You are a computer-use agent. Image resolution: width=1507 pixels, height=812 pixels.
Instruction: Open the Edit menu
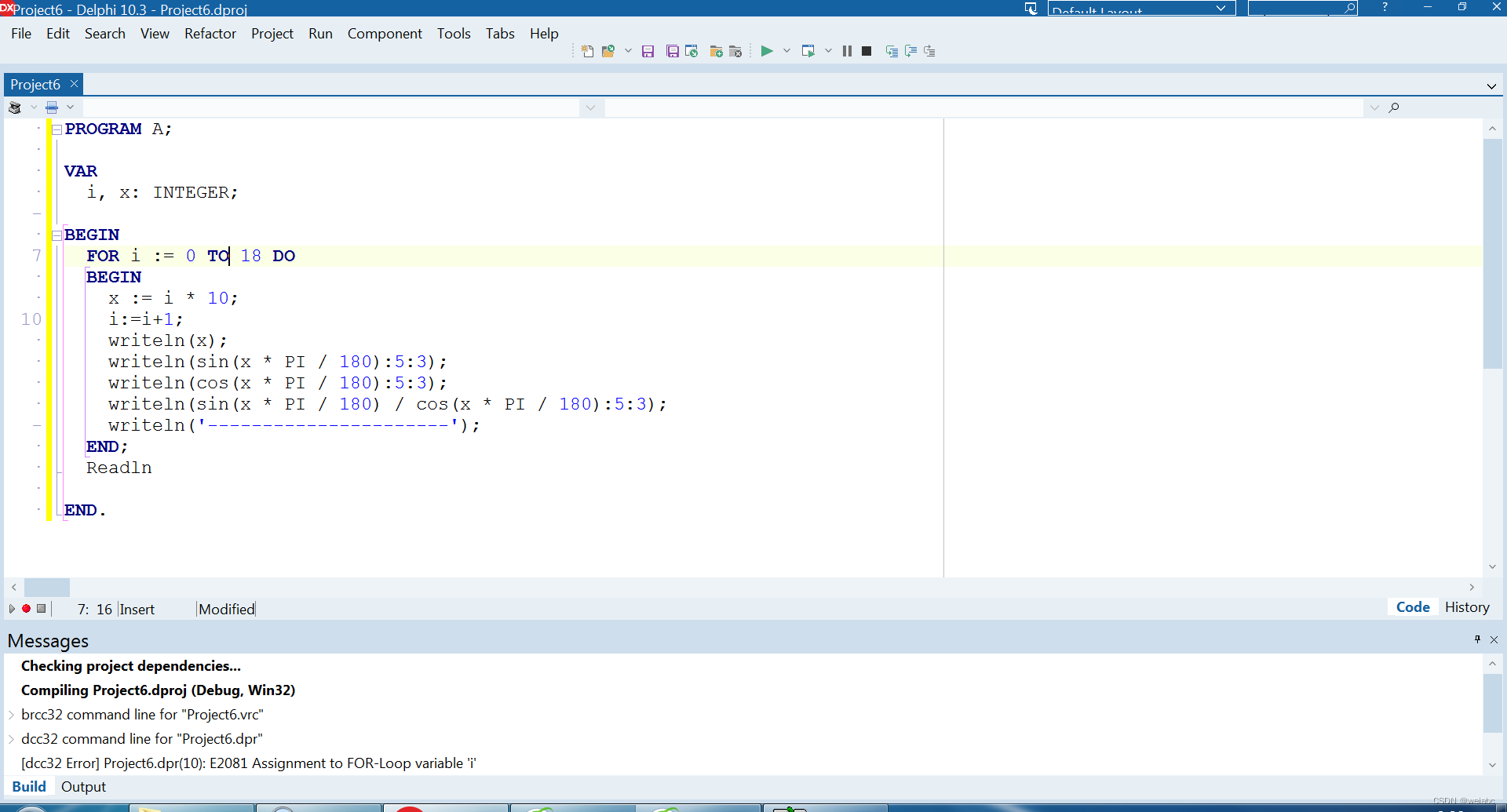coord(58,34)
